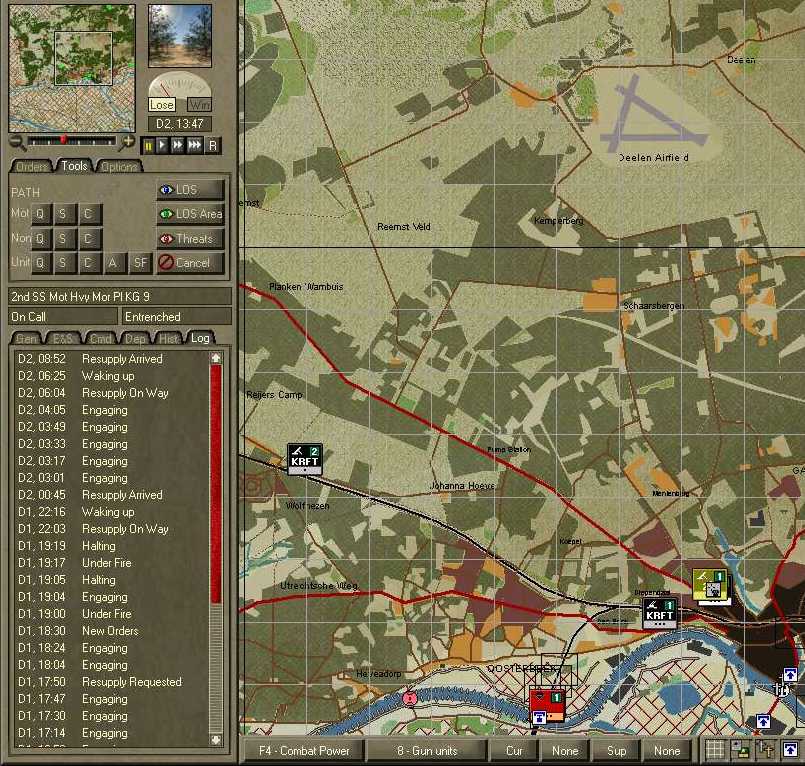Run the game at fast speed

pyautogui.click(x=178, y=146)
